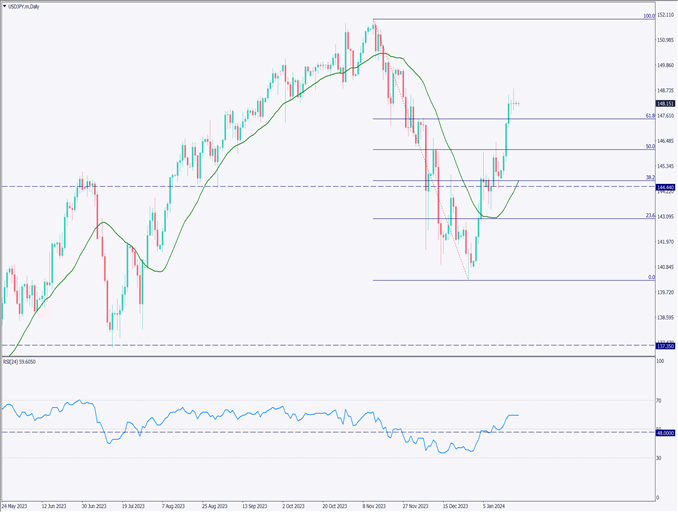Select the Fibonacci 61.8 level label

[x=649, y=116]
